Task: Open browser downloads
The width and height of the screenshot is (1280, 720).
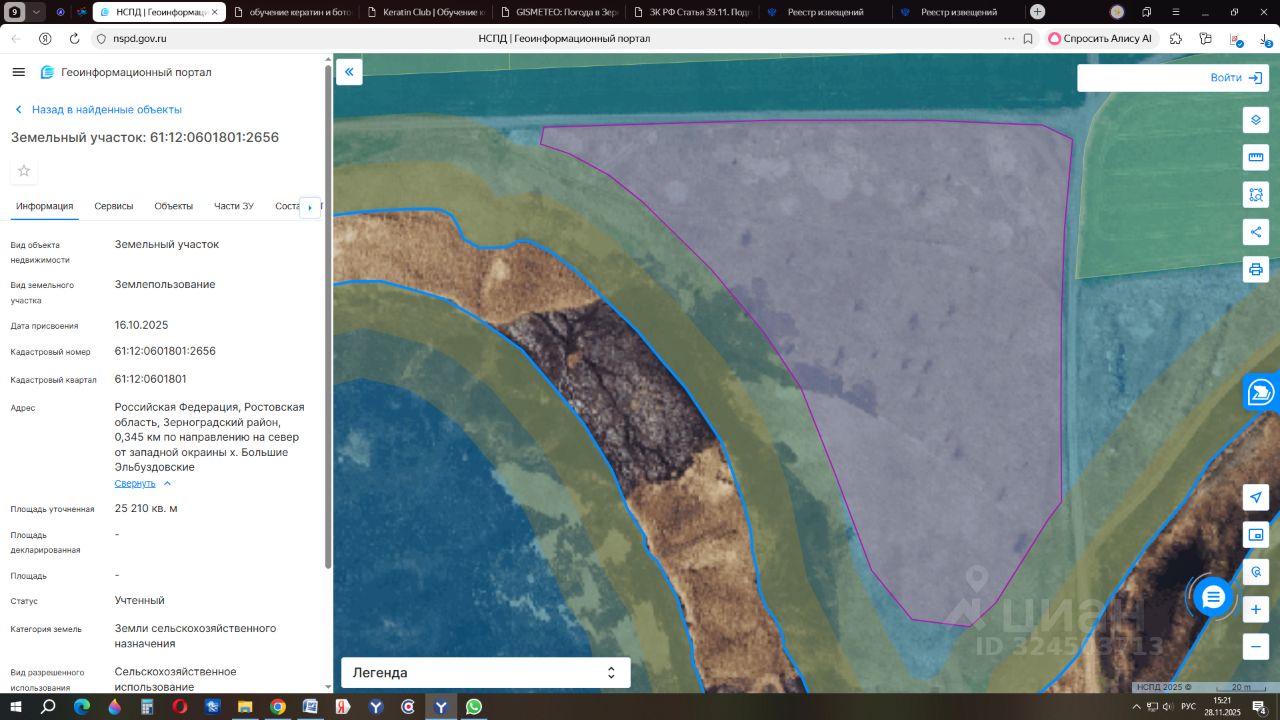Action: 1265,39
